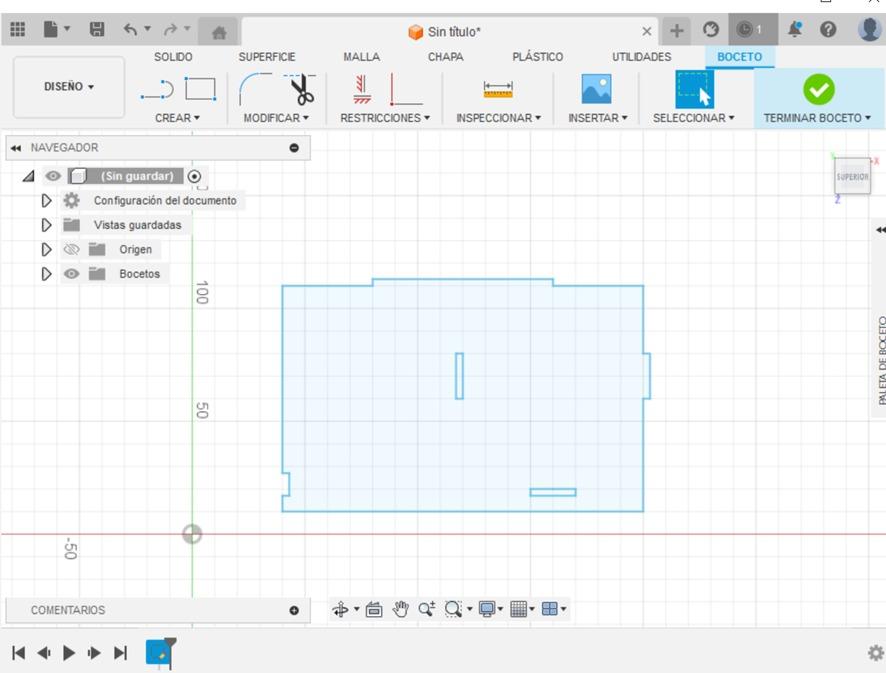Switch to the UTILIDADES tab
Screen dimensions: 886x673
(641, 57)
